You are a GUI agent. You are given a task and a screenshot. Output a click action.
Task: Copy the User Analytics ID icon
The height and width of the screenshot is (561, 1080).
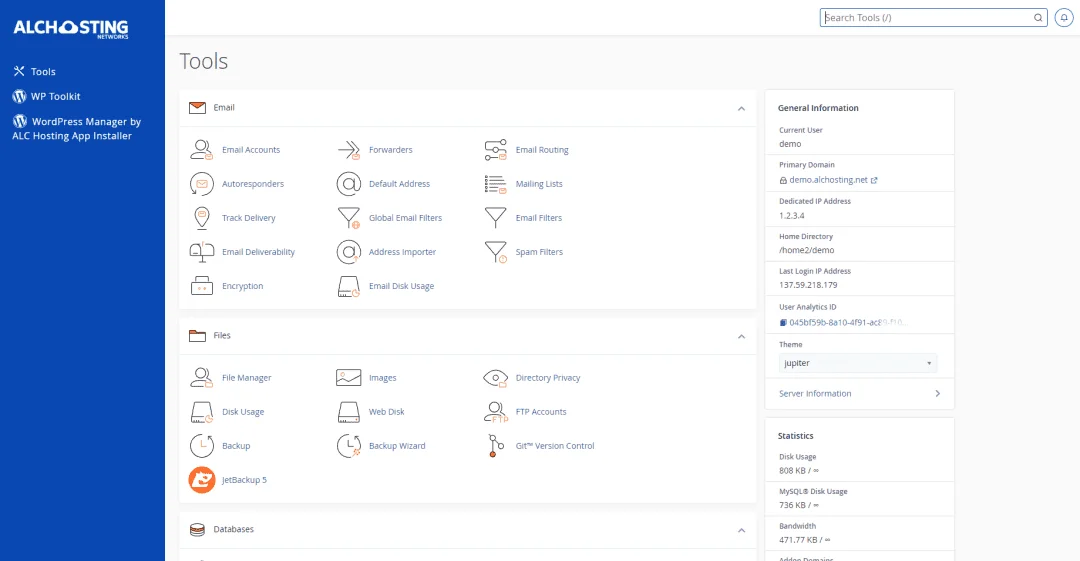[783, 323]
